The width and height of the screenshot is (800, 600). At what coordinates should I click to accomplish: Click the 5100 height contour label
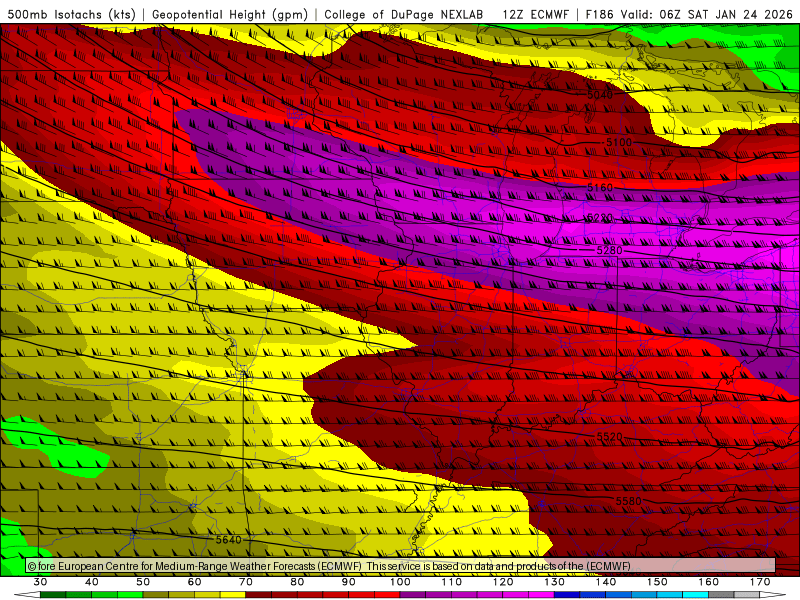coord(619,142)
